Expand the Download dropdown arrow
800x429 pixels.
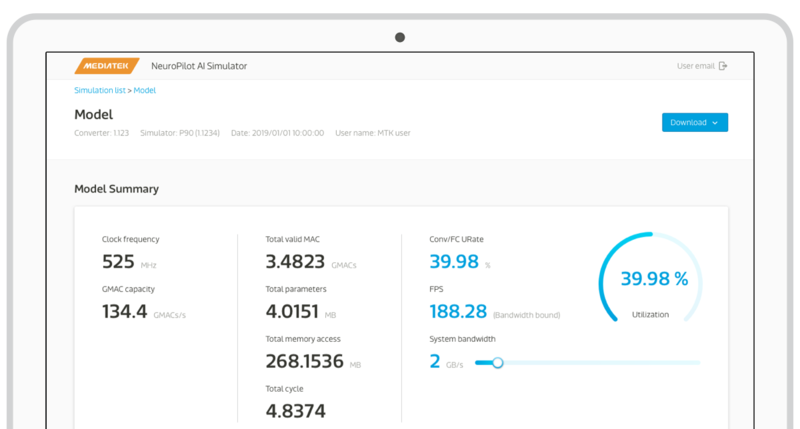pos(716,123)
